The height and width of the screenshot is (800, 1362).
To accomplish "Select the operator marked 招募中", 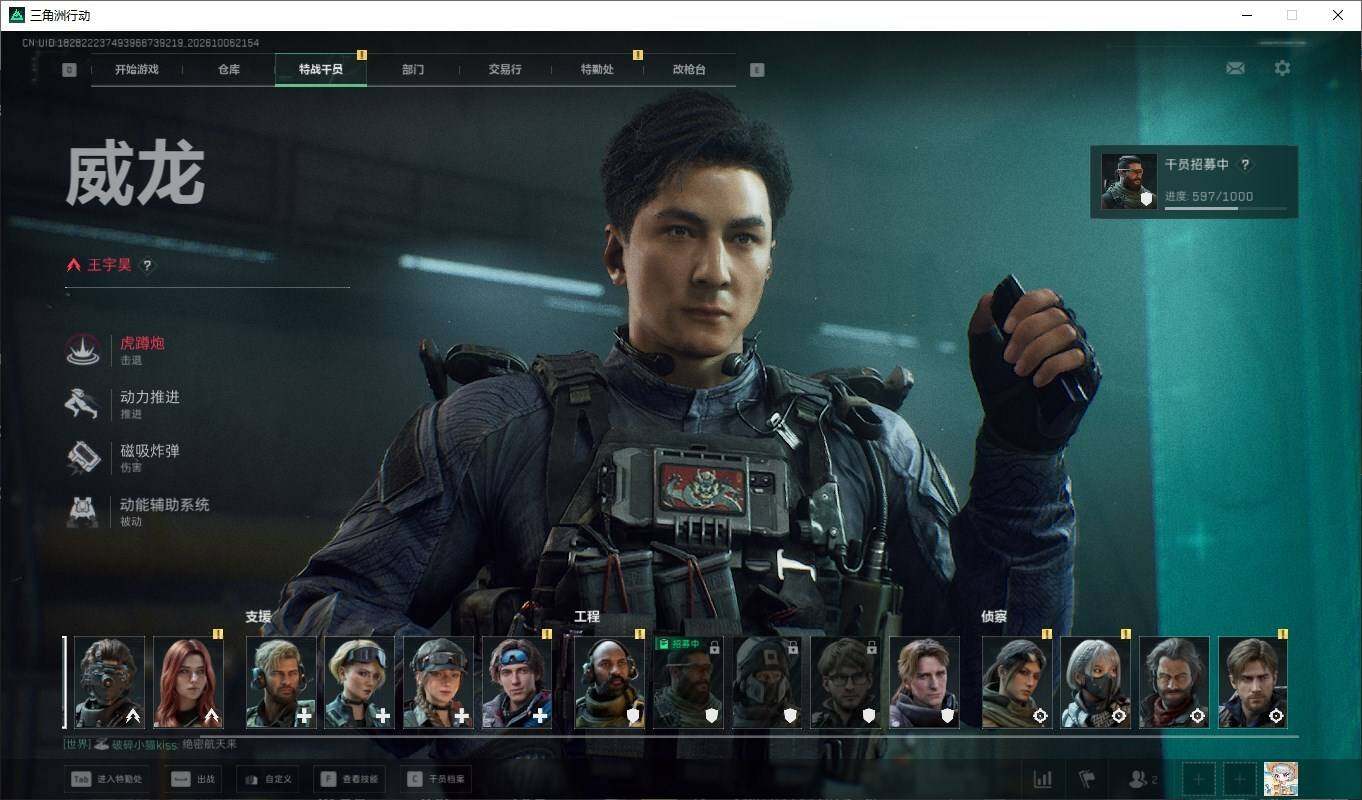I will 688,682.
